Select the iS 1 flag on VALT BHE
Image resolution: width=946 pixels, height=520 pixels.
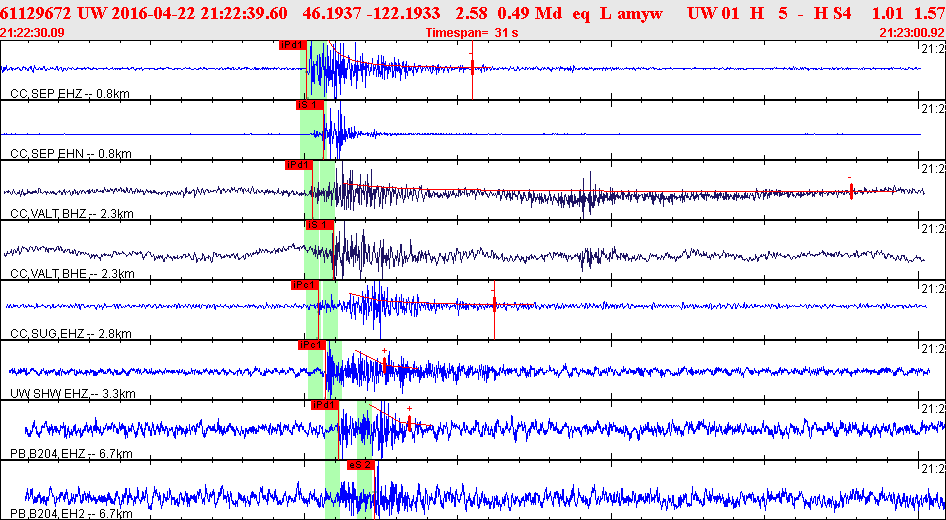(x=320, y=225)
